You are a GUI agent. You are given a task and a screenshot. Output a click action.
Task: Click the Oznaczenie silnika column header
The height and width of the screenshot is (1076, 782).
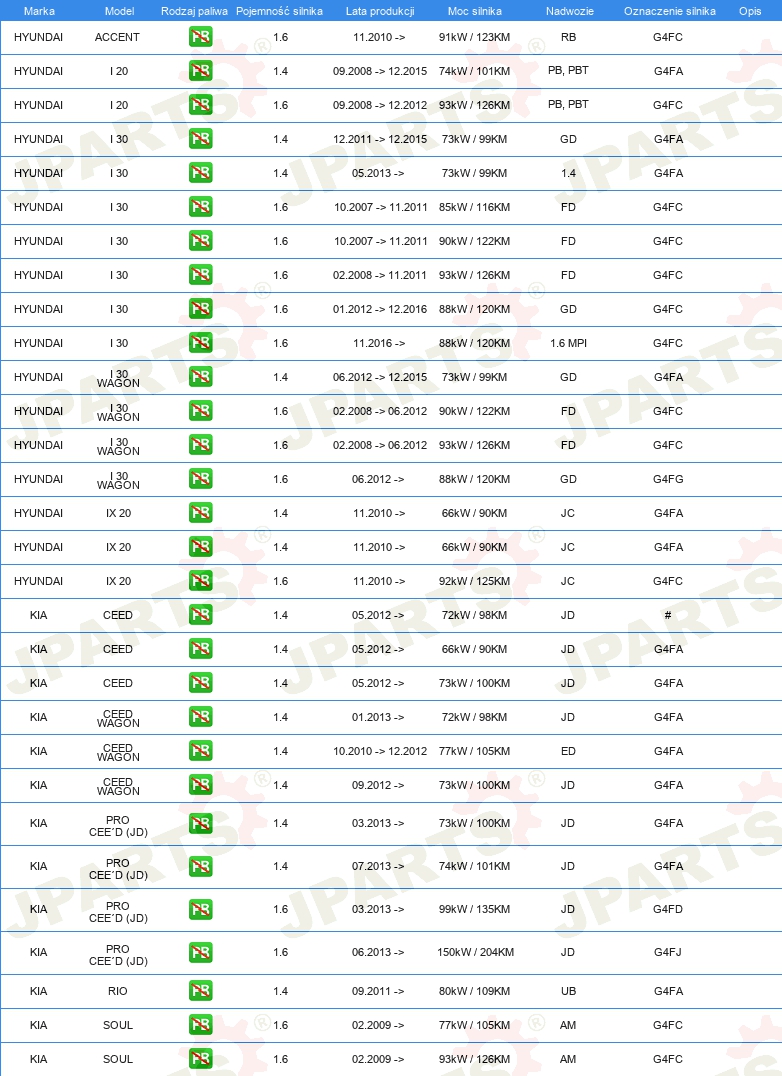coord(670,11)
